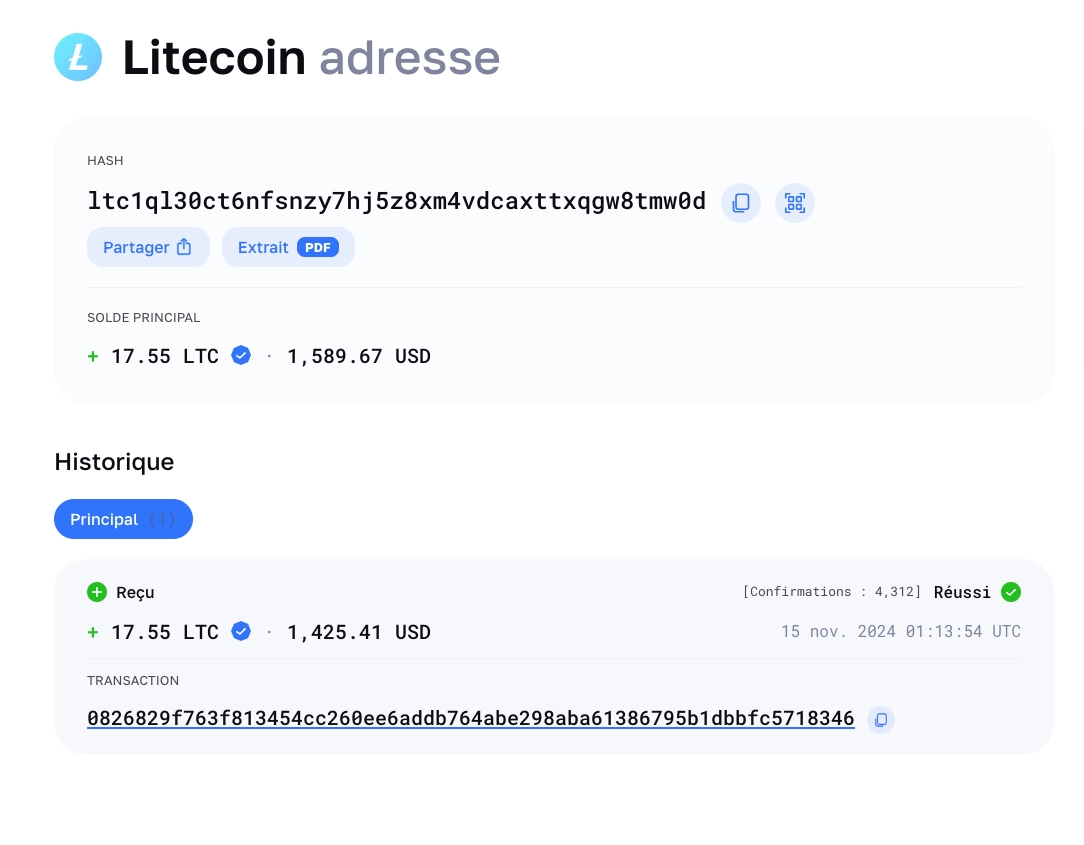Click the verified badge next to 17.55 LTC
Viewport: 1084px width, 845px height.
241,355
